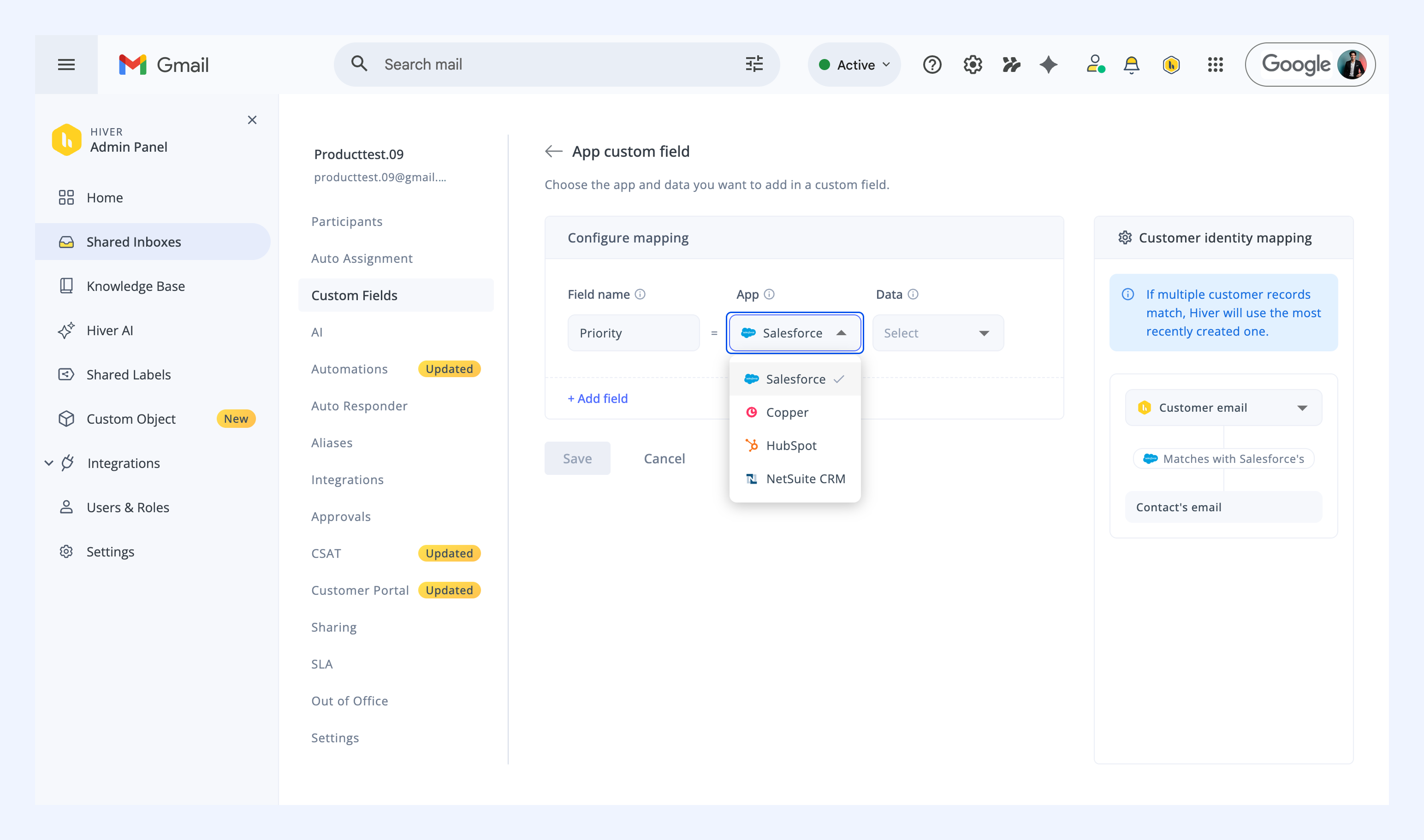This screenshot has width=1424, height=840.
Task: Click the search magnifier icon
Action: [x=359, y=64]
